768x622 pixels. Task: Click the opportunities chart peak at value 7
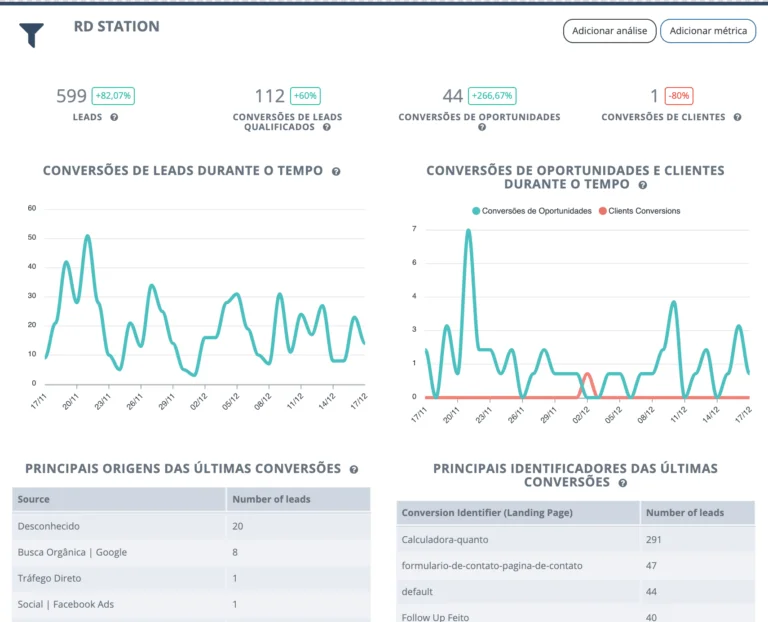pyautogui.click(x=468, y=232)
